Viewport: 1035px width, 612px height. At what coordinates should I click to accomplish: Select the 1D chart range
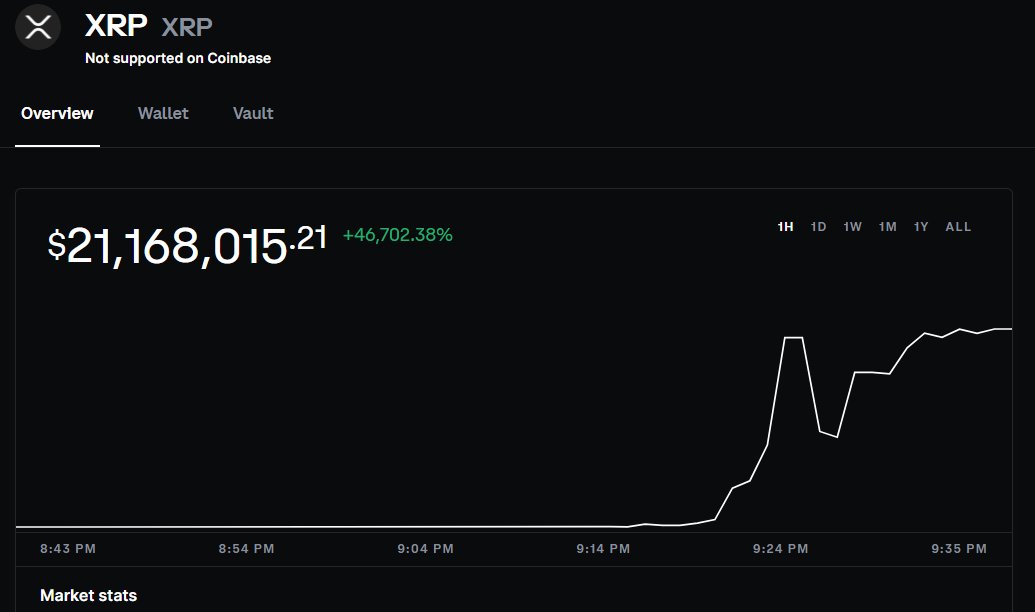(818, 227)
